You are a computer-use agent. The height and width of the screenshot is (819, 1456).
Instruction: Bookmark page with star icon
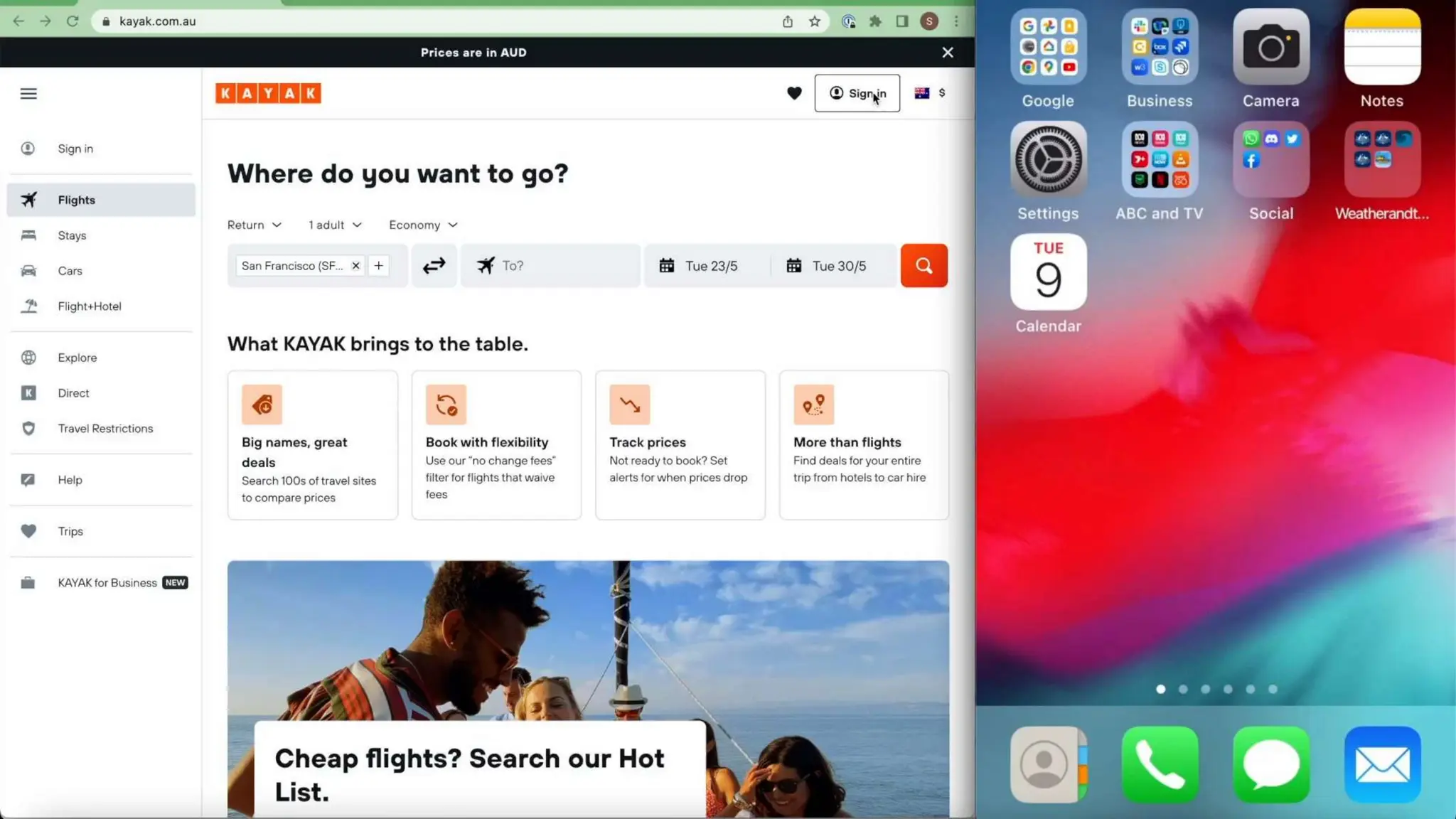click(x=815, y=21)
